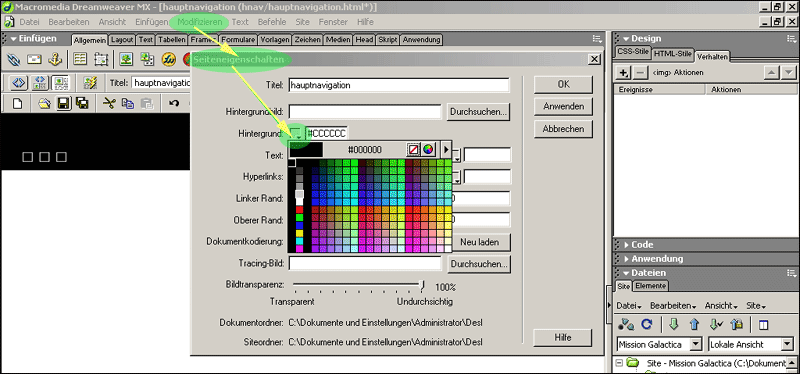Click the Save All disks icon
This screenshot has width=800, height=374.
click(x=82, y=104)
